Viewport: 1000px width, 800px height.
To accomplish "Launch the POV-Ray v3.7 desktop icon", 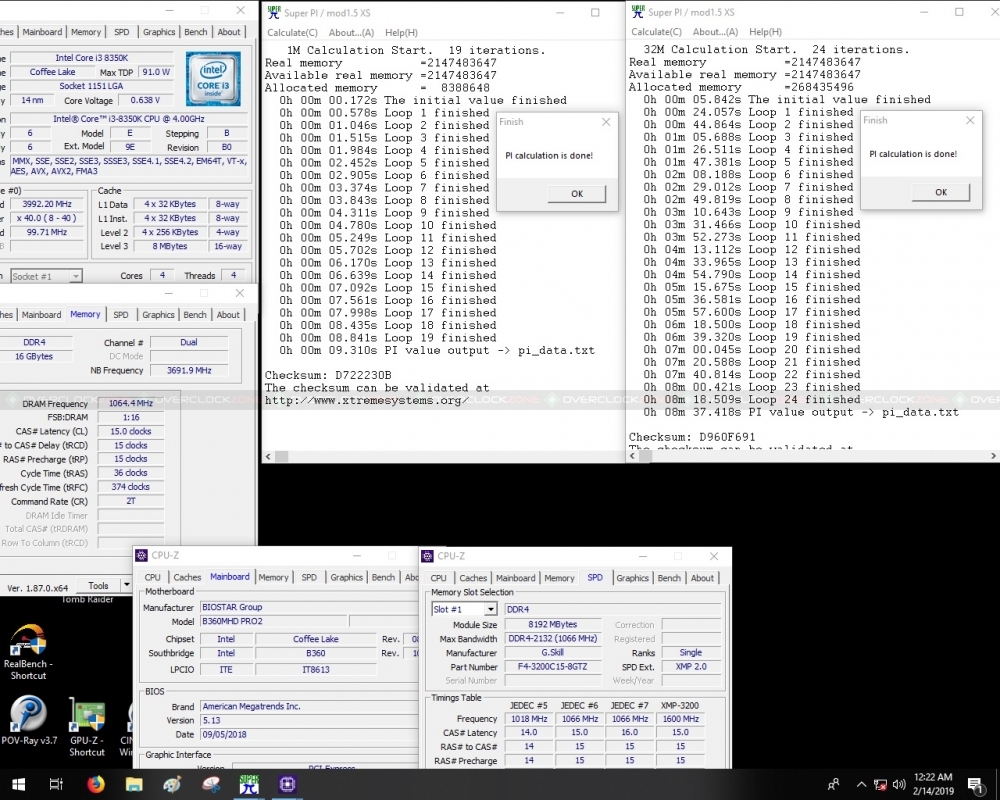I will [29, 720].
